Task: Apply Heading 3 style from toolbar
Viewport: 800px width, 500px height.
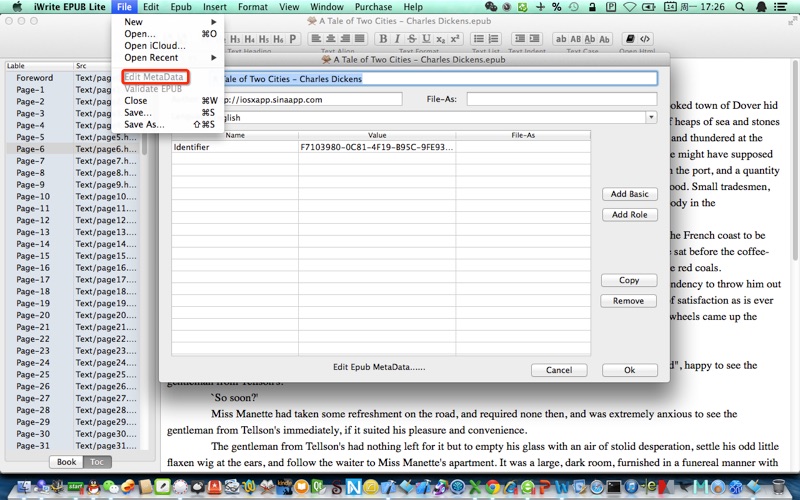Action: [235, 39]
